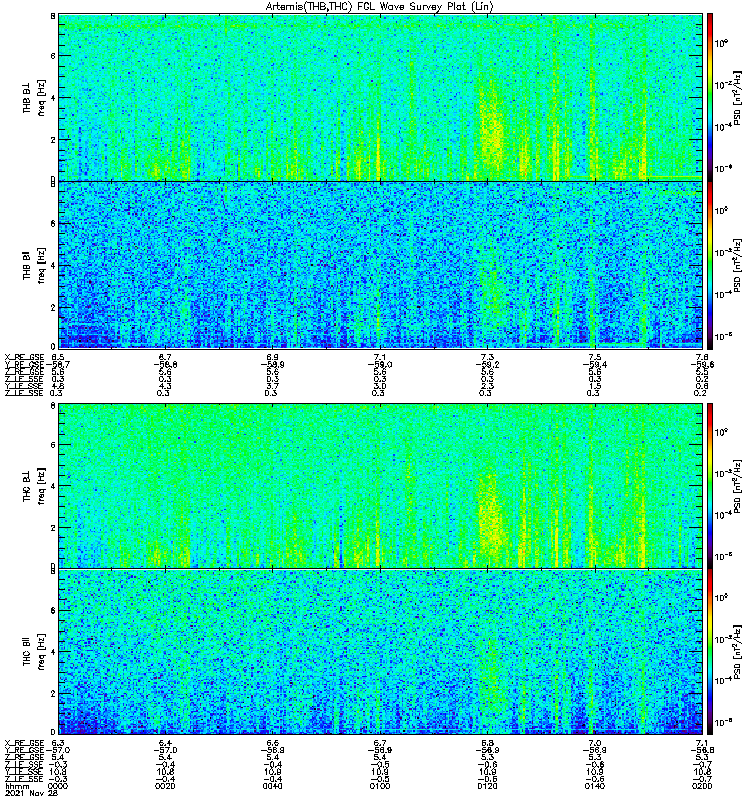This screenshot has width=750, height=800.
Task: Click the THC B⊥ spectrogram panel
Action: 381,486
